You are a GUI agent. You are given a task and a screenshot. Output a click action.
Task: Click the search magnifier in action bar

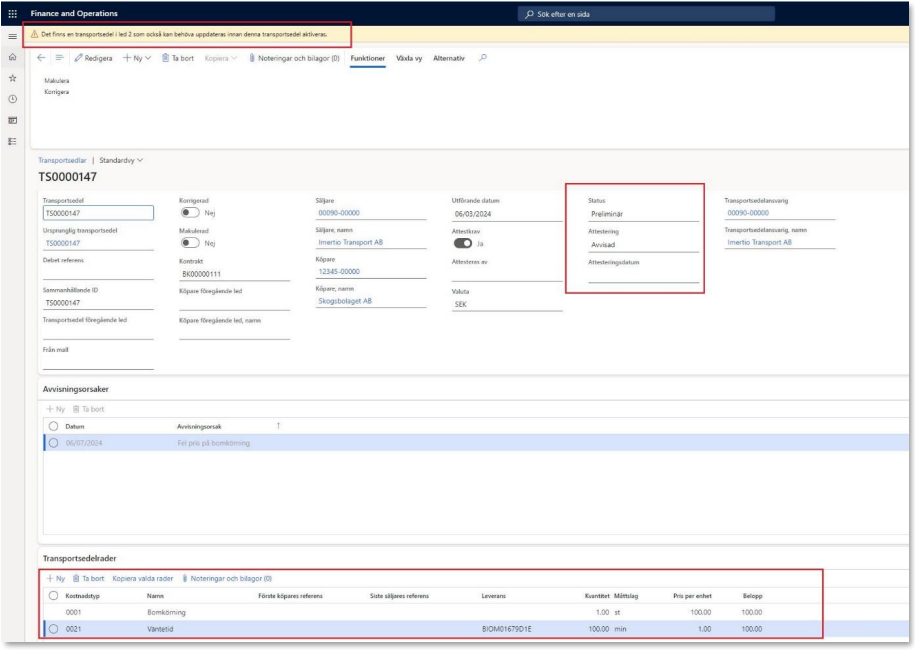483,58
